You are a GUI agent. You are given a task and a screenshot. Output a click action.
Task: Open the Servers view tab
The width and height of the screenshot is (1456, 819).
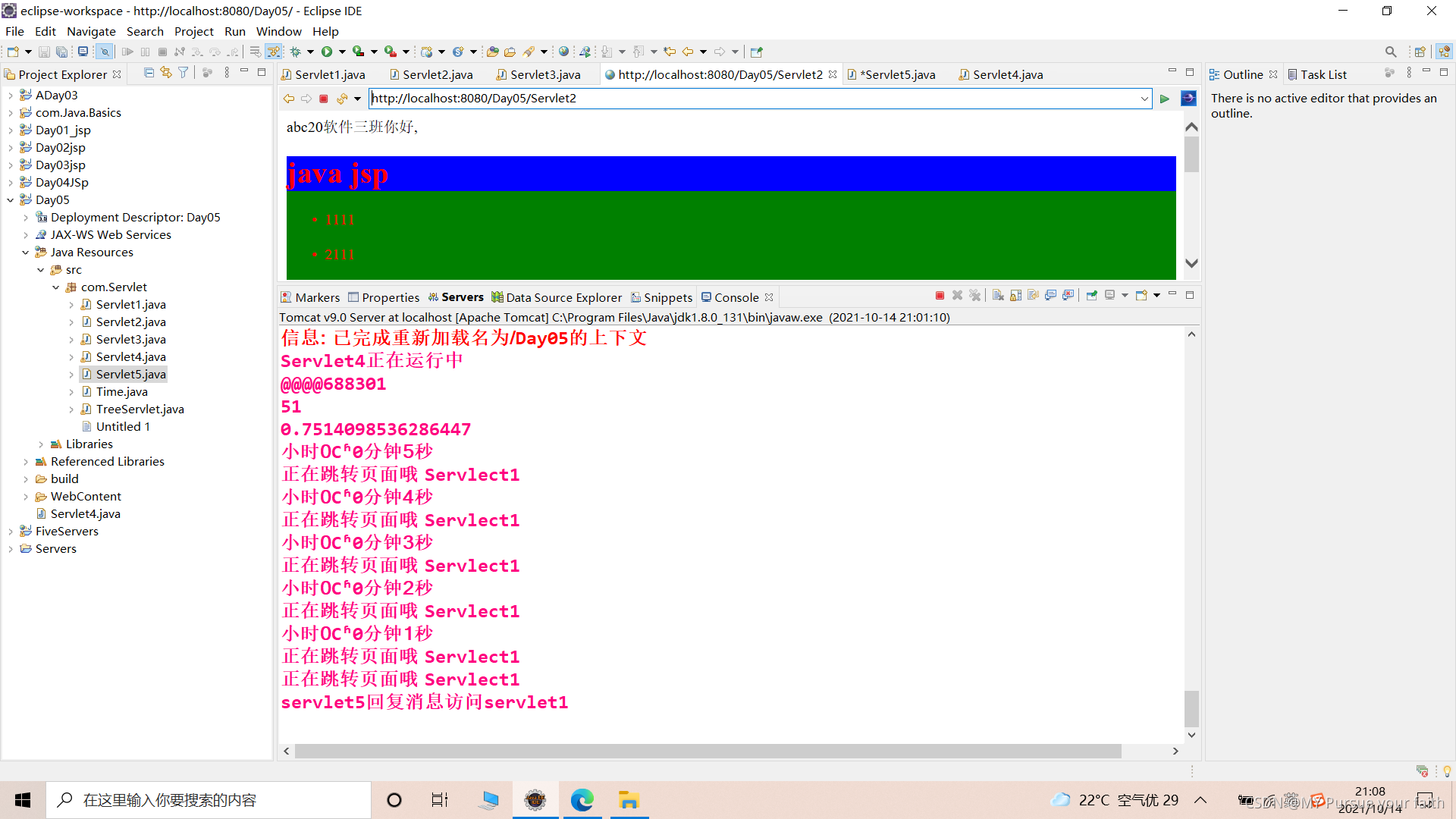pos(462,297)
